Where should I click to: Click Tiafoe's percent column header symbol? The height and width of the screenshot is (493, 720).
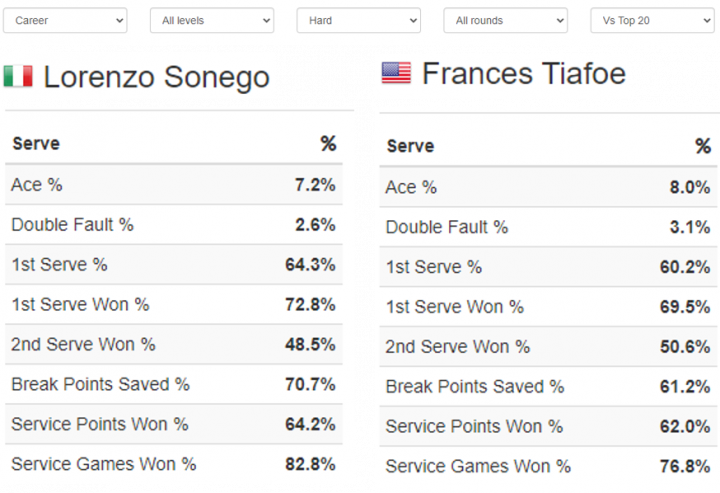point(703,146)
